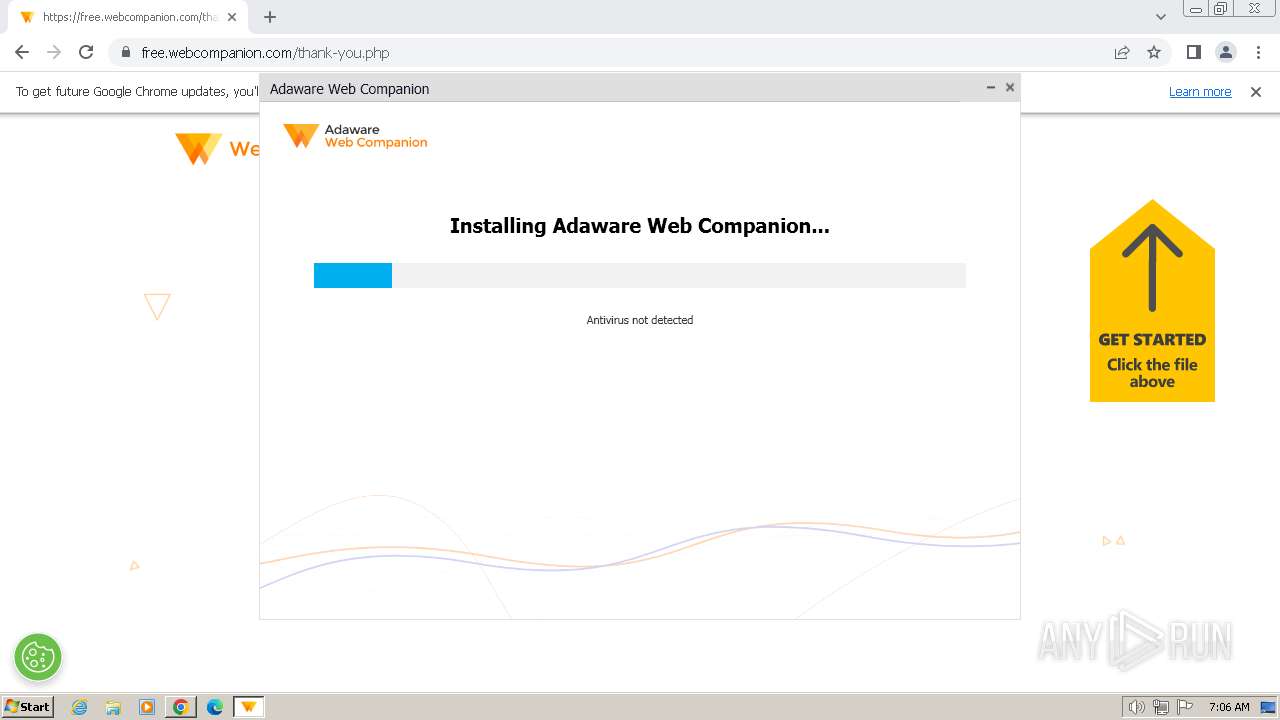
Task: Open the cookie settings button
Action: [38, 657]
